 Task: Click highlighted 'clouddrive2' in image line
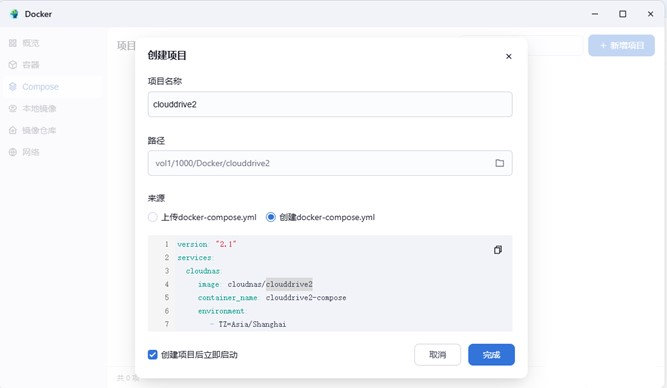pos(289,284)
